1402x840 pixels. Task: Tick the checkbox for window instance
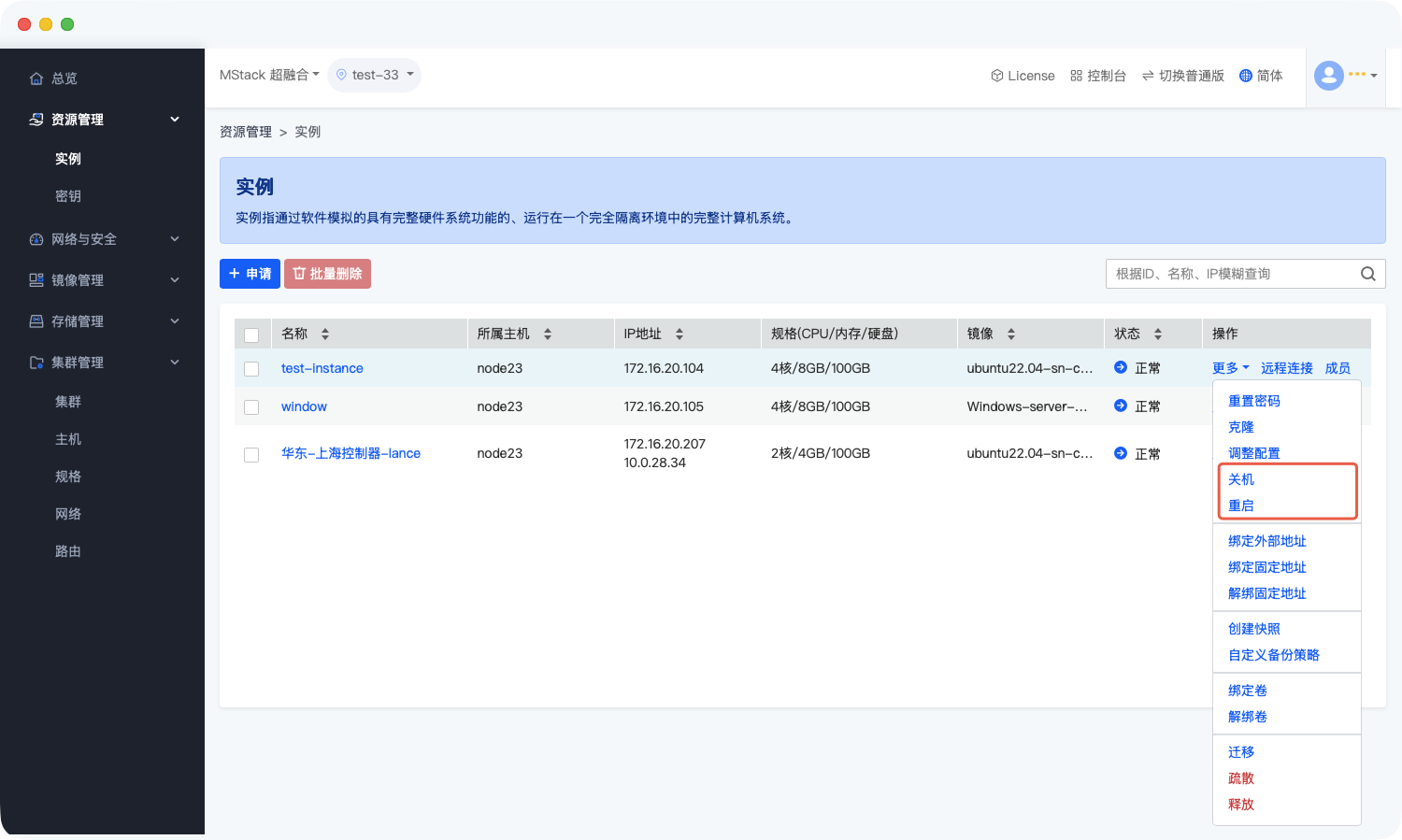coord(251,407)
